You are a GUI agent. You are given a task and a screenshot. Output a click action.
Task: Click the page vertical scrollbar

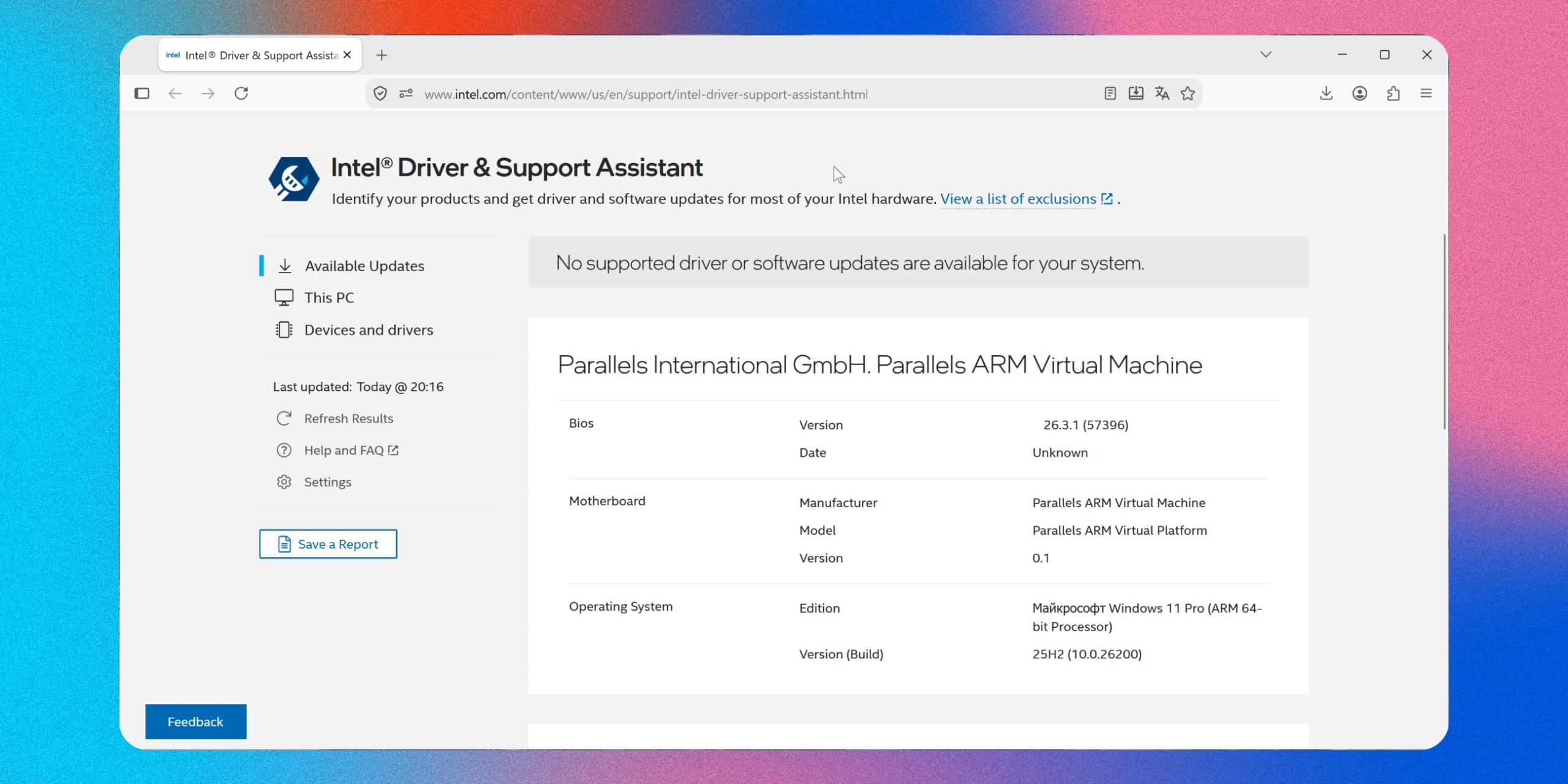point(1444,331)
